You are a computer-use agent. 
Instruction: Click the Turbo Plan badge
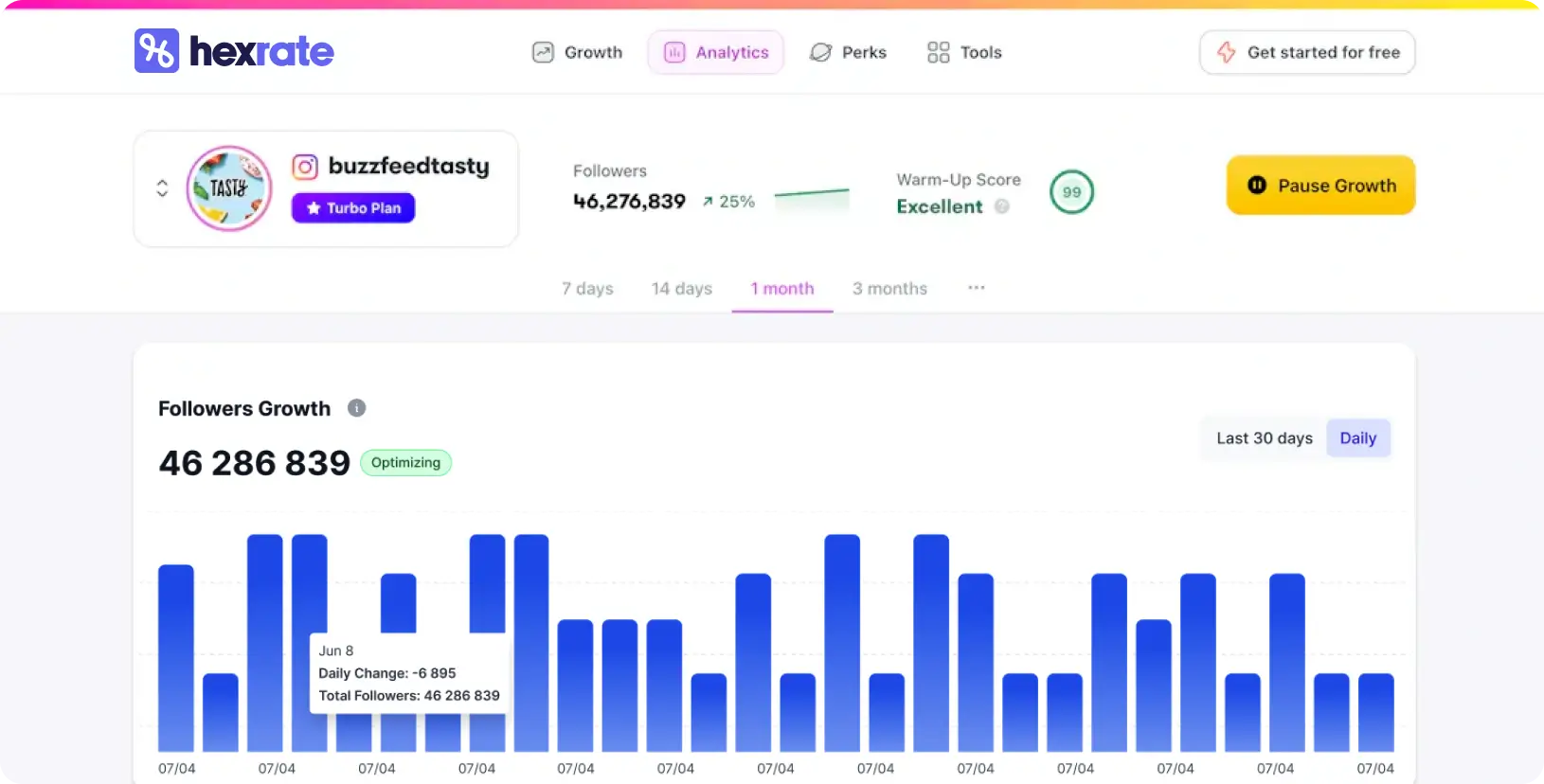pyautogui.click(x=353, y=208)
